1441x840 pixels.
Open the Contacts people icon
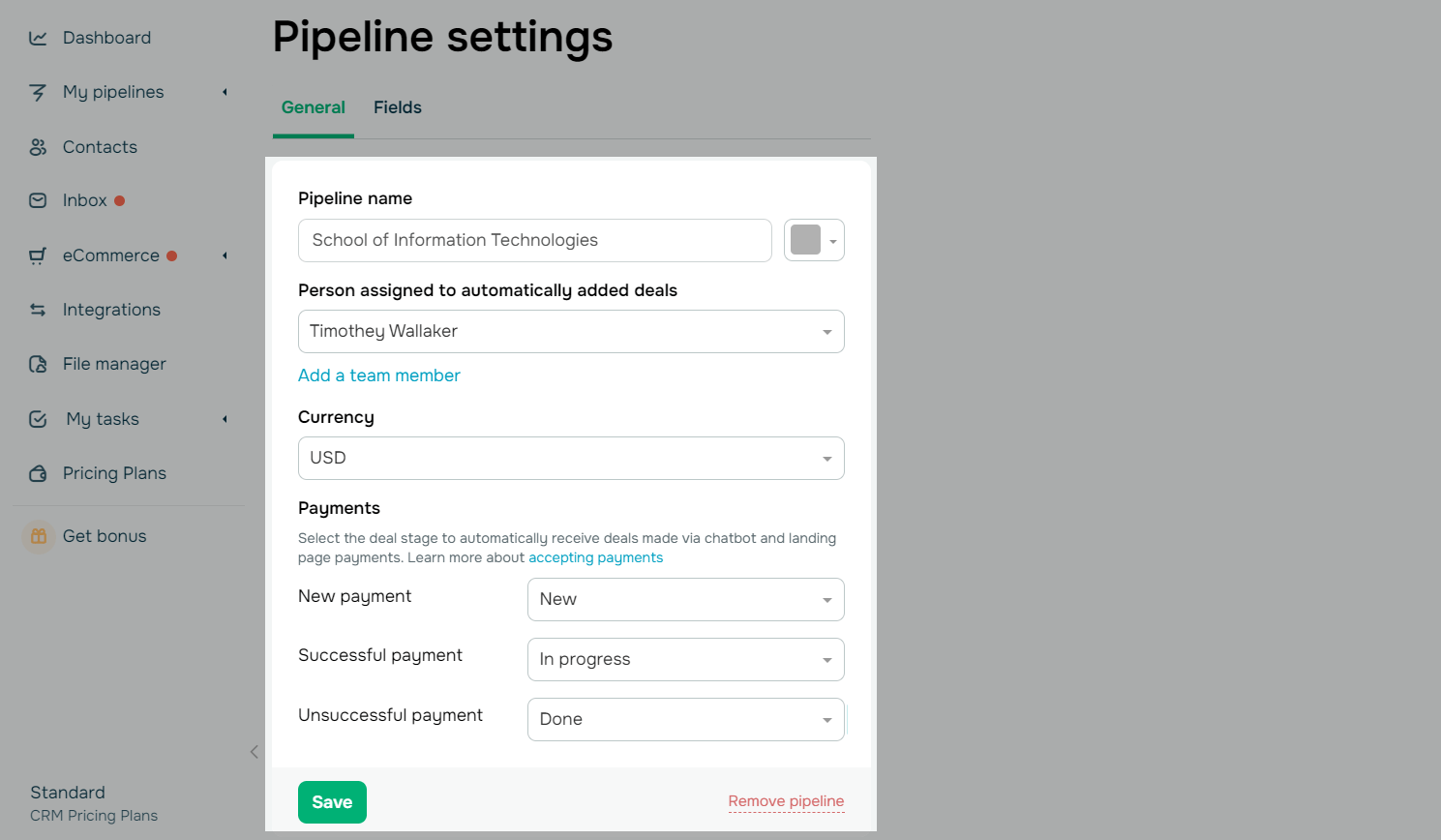[38, 147]
